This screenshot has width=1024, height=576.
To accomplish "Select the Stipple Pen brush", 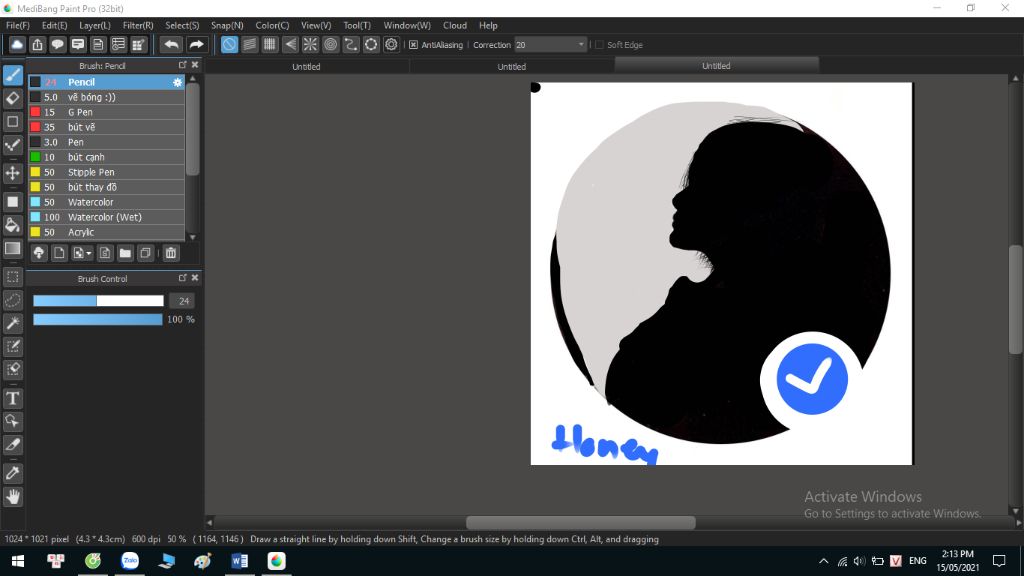I will coord(106,172).
